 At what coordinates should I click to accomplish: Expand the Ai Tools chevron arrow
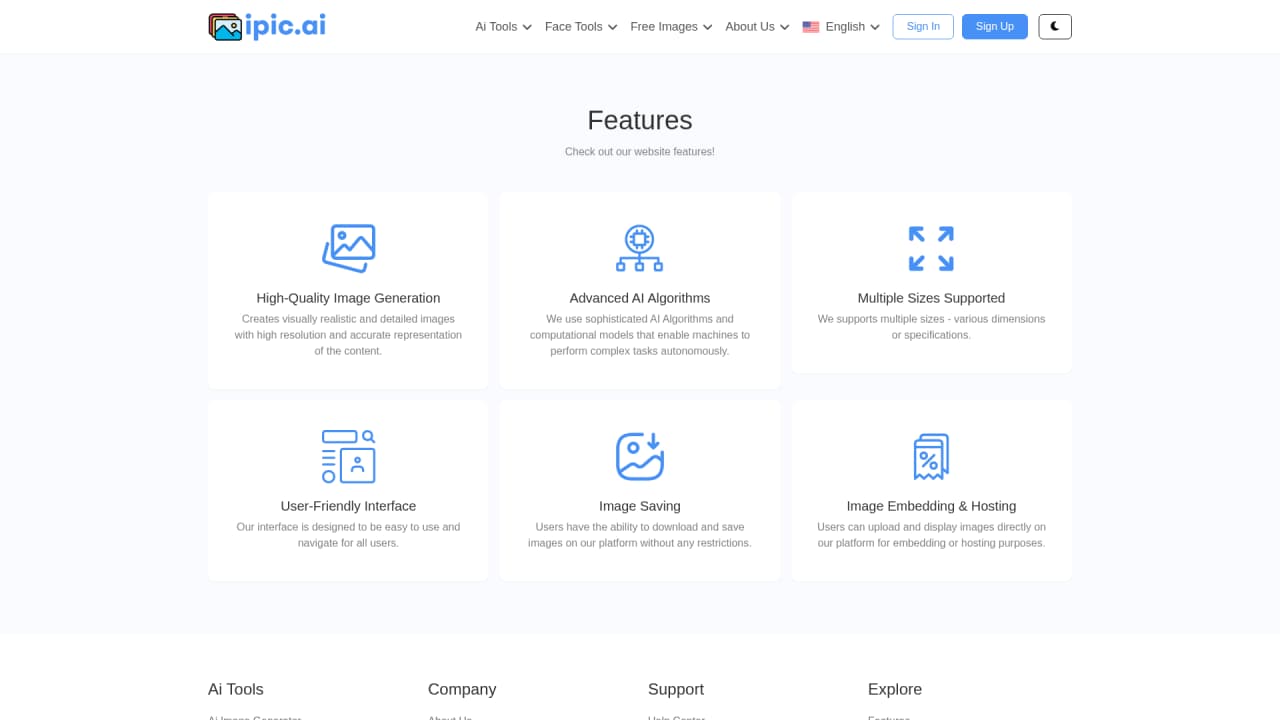(x=527, y=27)
